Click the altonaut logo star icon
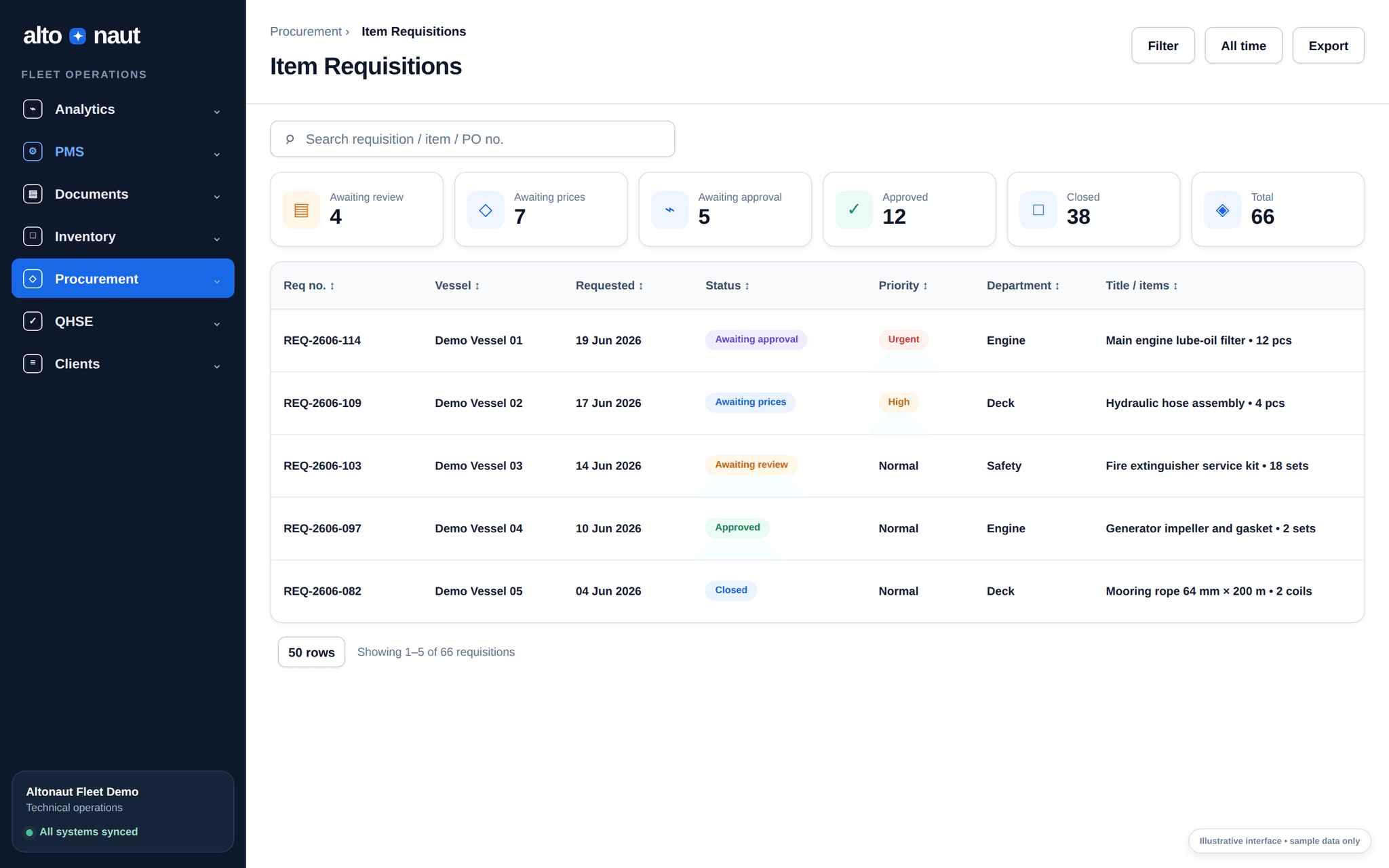Image resolution: width=1389 pixels, height=868 pixels. click(x=78, y=36)
